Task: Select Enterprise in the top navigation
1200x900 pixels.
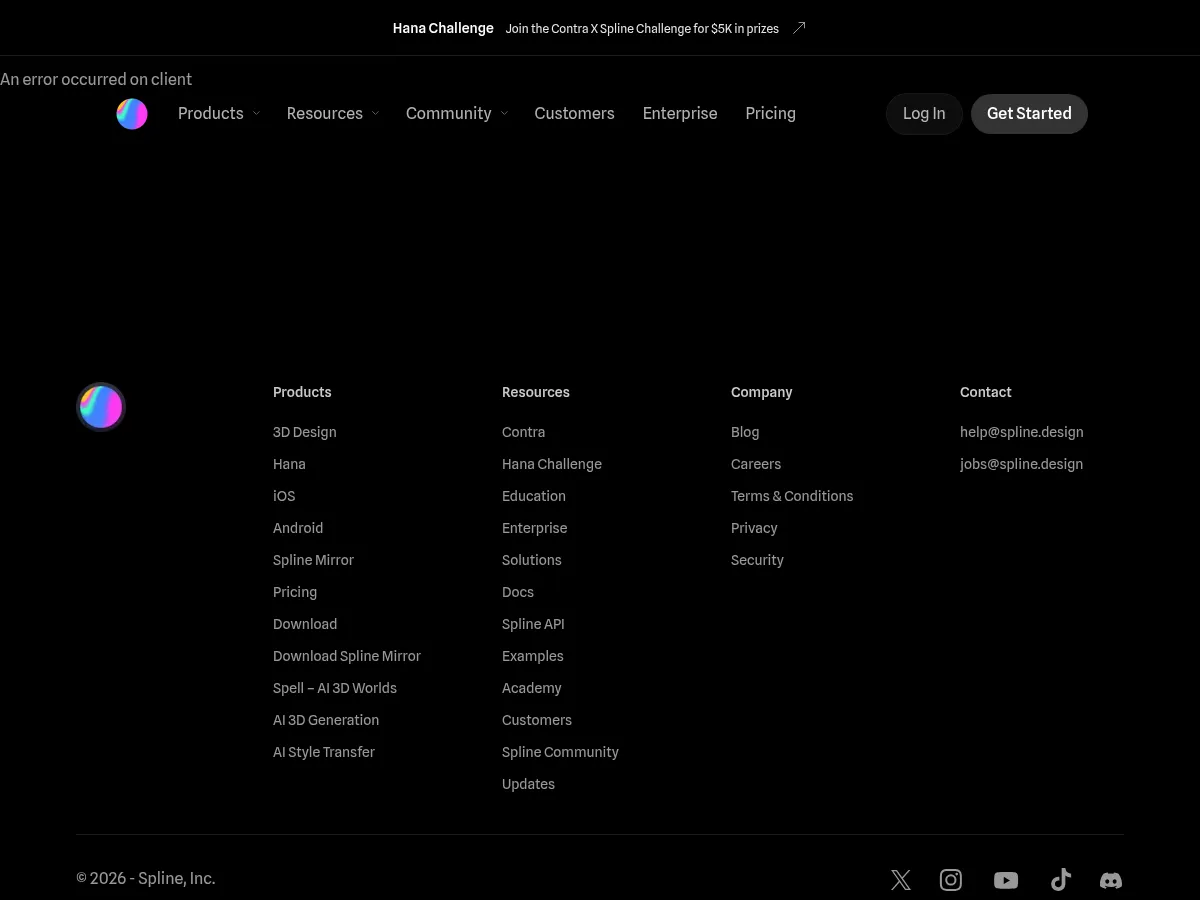Action: (x=680, y=114)
